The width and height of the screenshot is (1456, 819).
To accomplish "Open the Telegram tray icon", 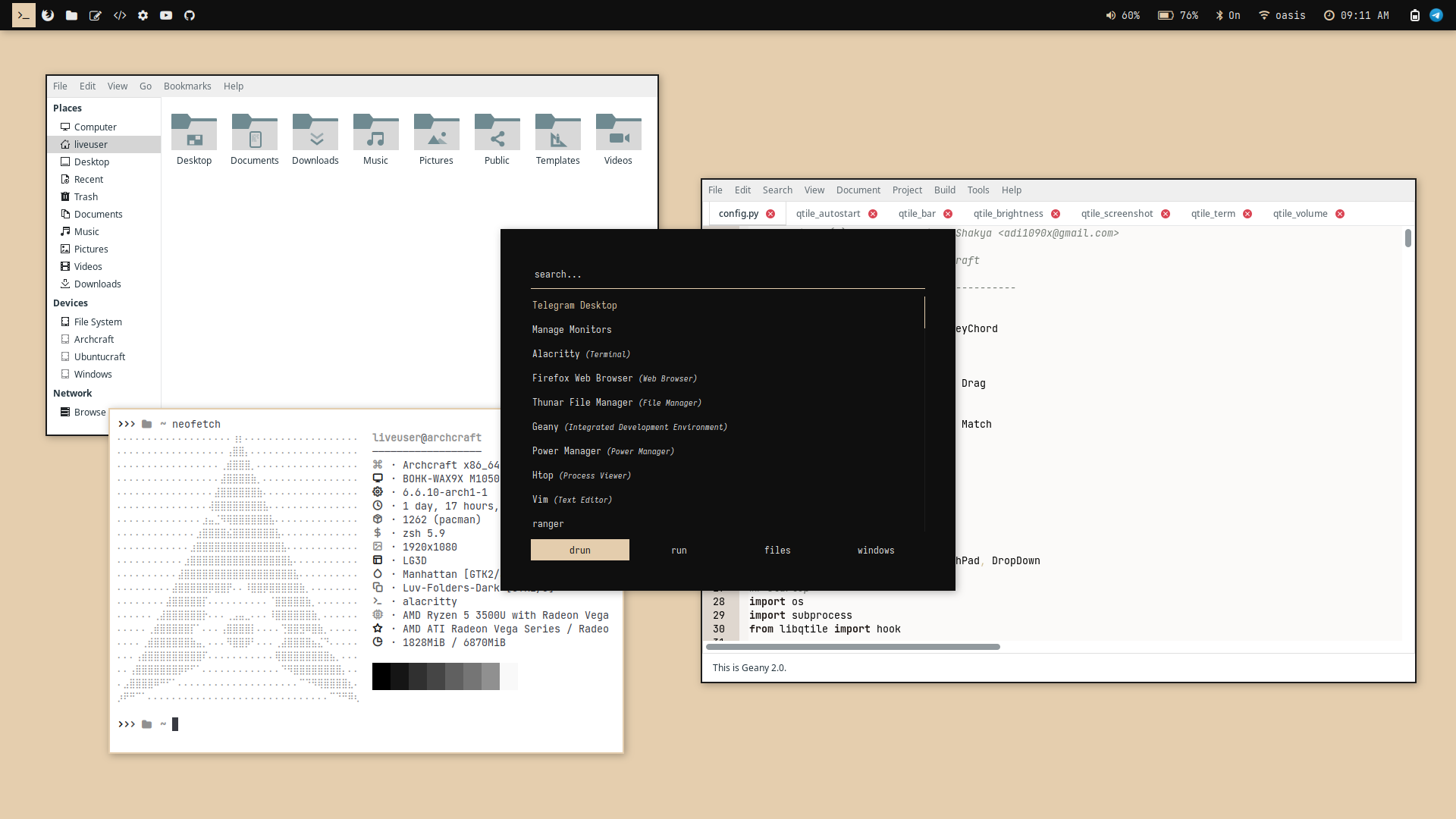I will point(1436,15).
